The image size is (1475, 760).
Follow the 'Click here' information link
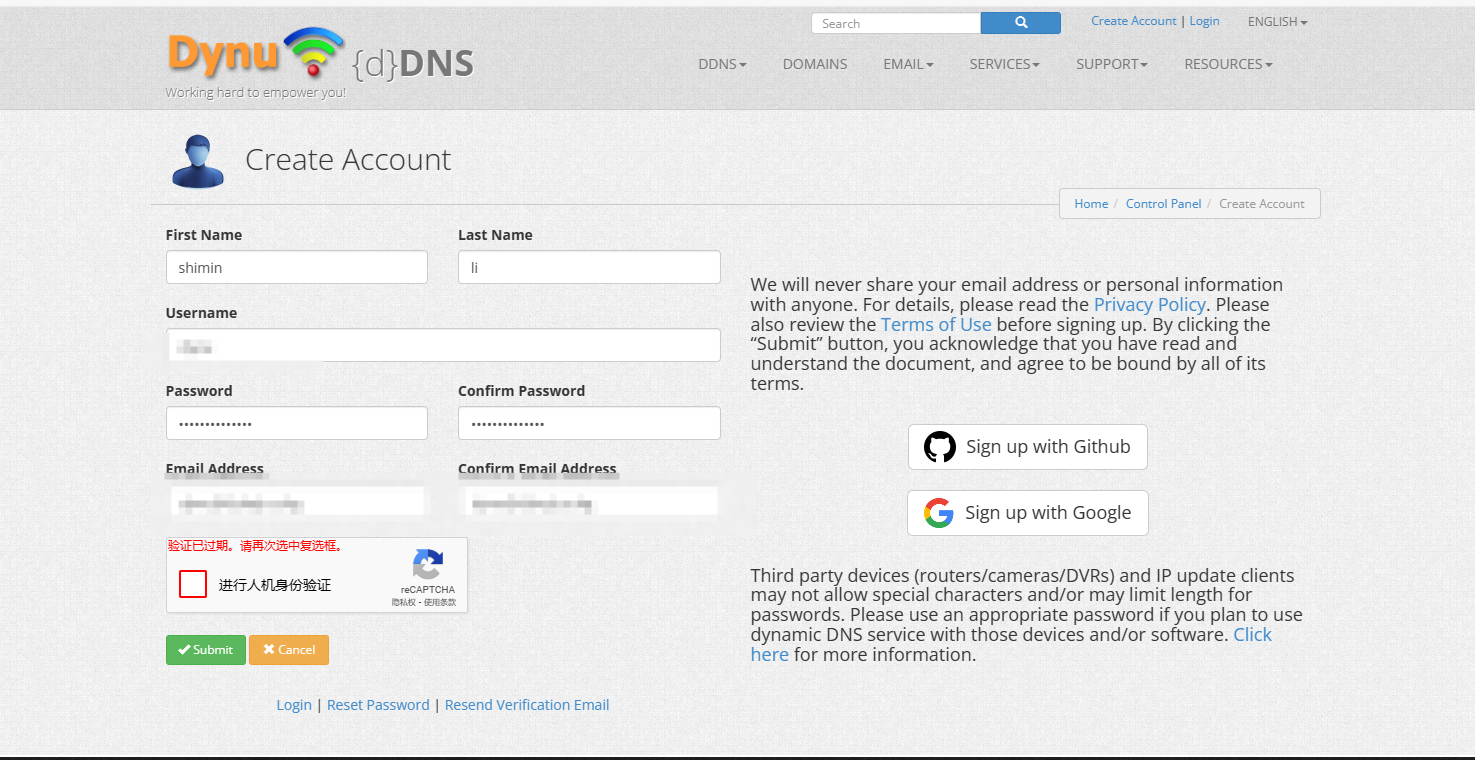1252,635
